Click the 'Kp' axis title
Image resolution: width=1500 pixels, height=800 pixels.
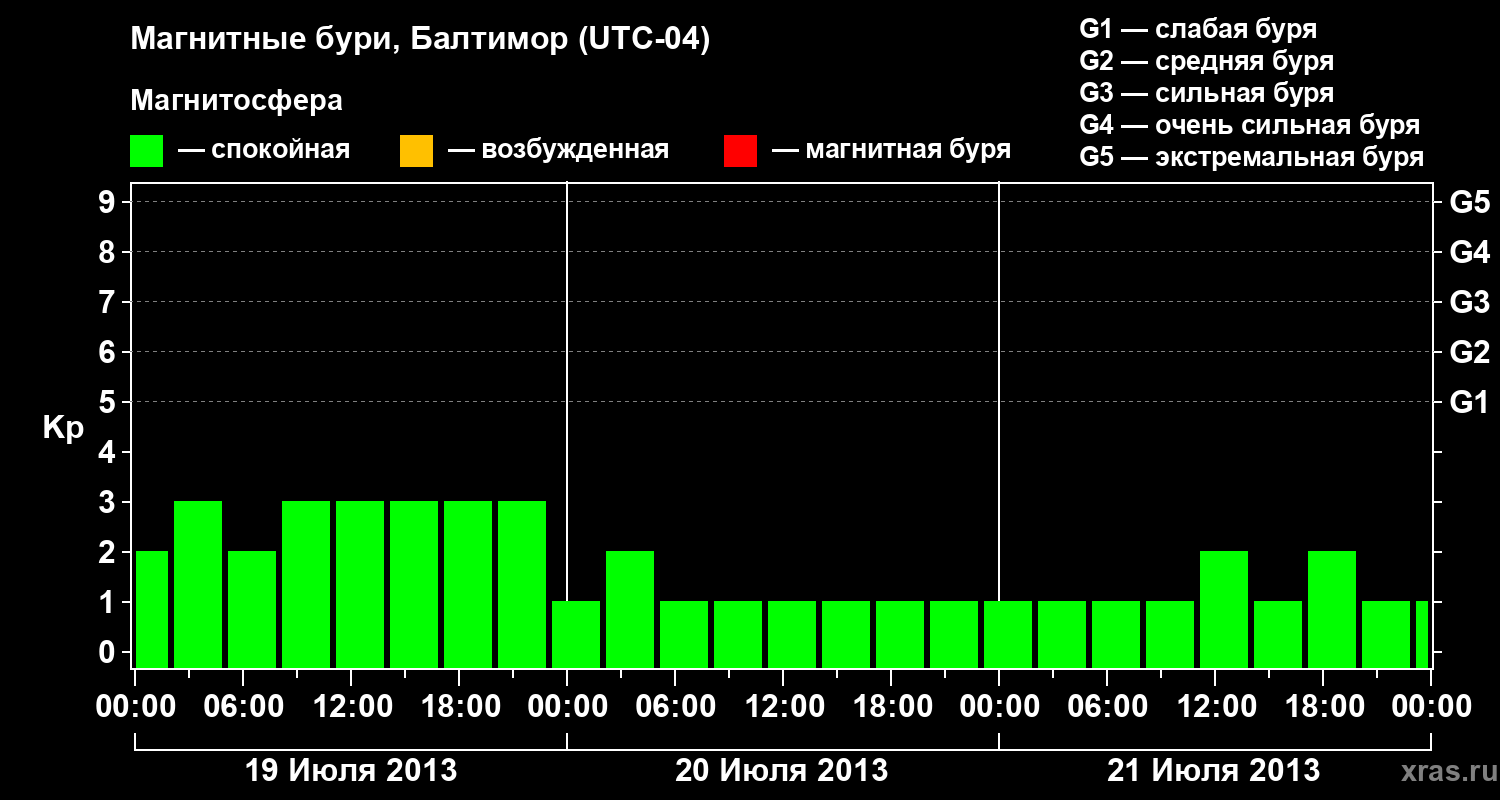(63, 428)
